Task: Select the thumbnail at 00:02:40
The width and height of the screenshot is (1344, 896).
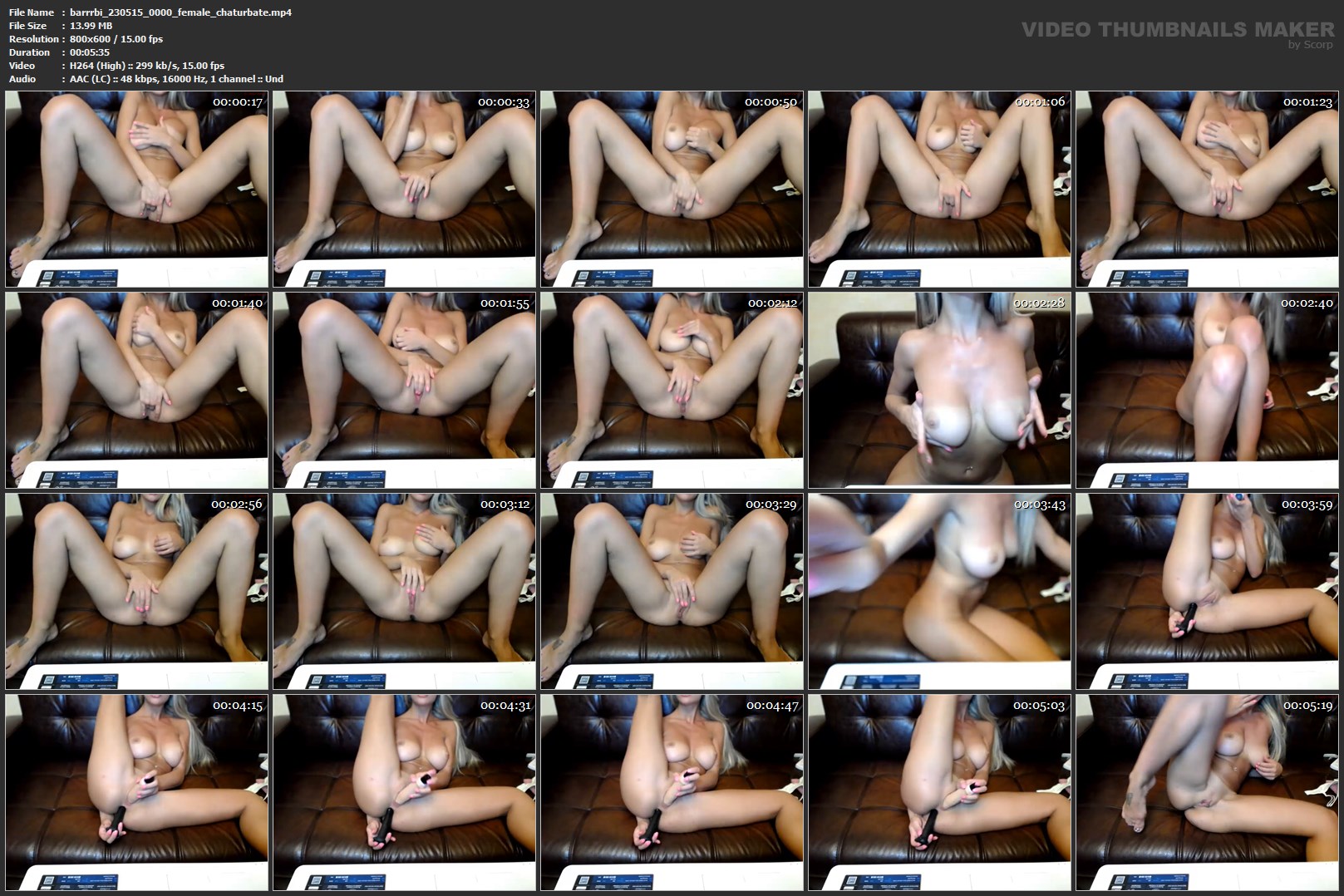Action: (1207, 390)
